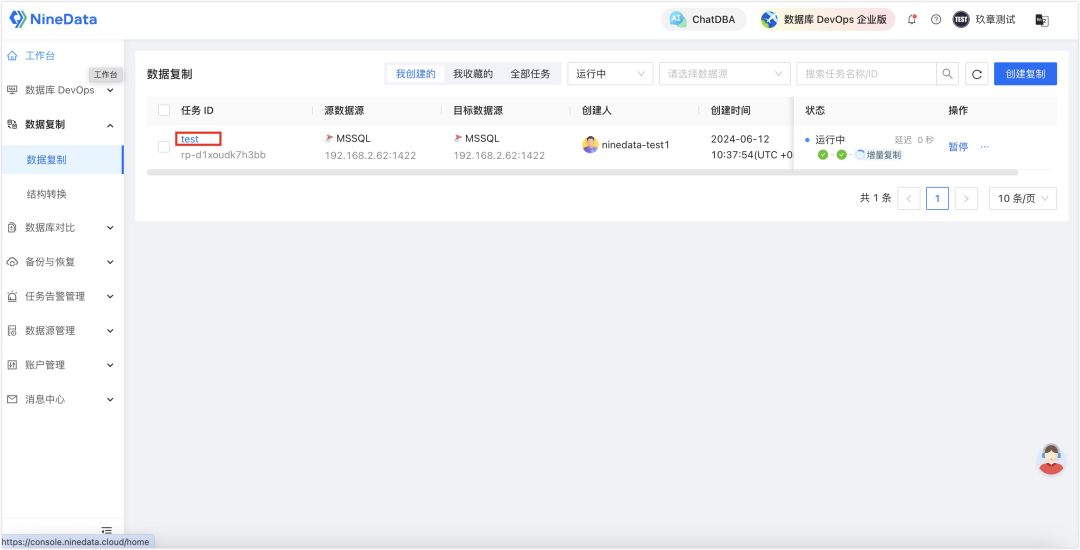Click the ninedata-test1 avatar
The image size is (1080, 550).
590,145
